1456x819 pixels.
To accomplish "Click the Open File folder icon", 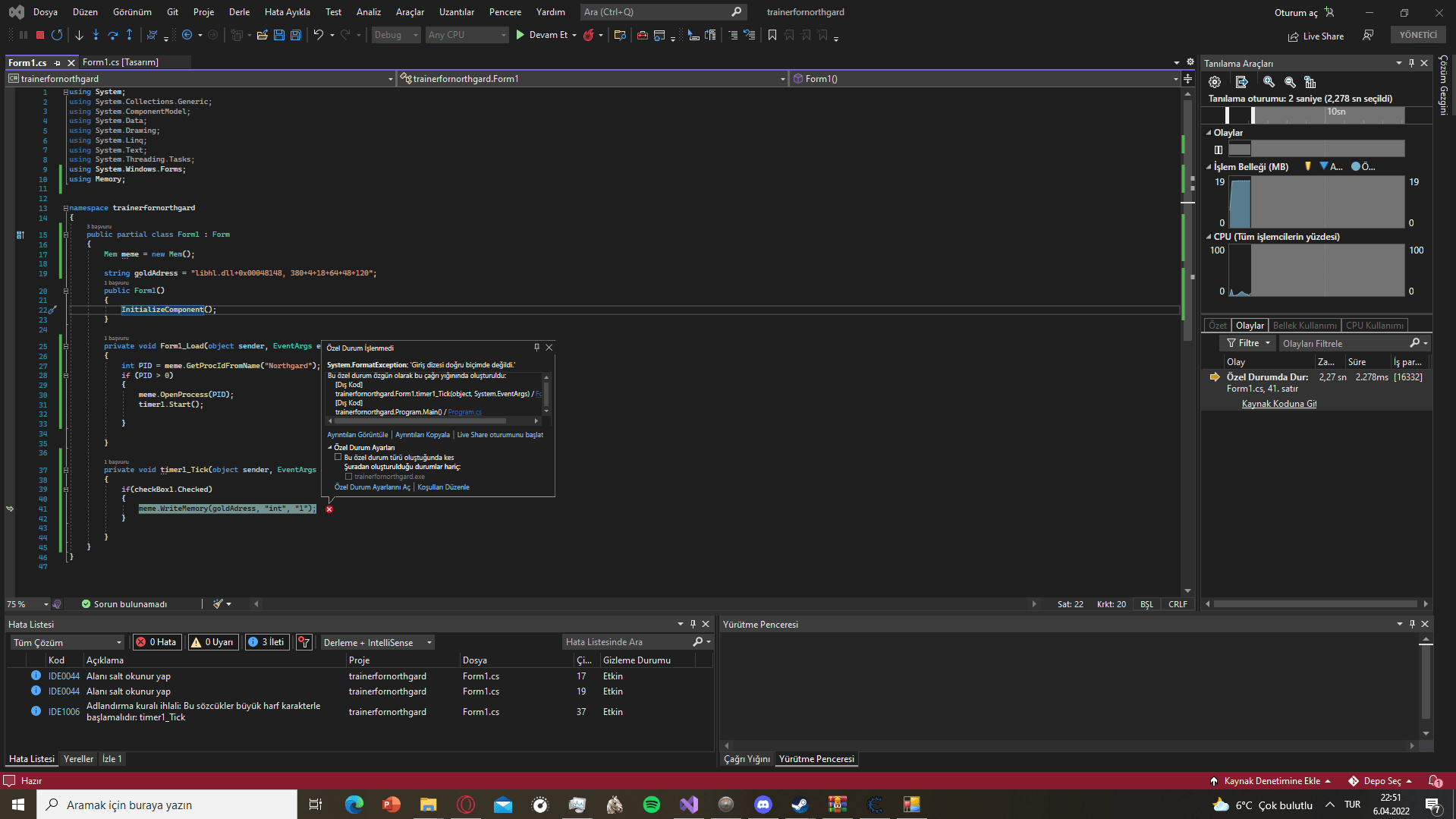I will pos(262,35).
